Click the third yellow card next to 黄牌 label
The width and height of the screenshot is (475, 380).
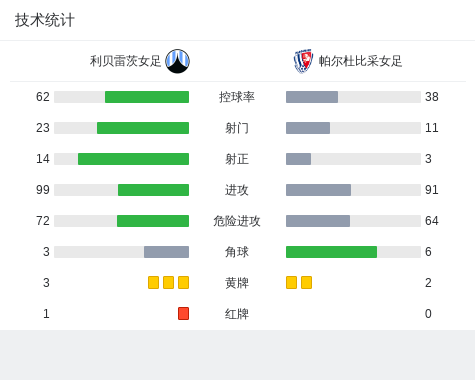183,282
